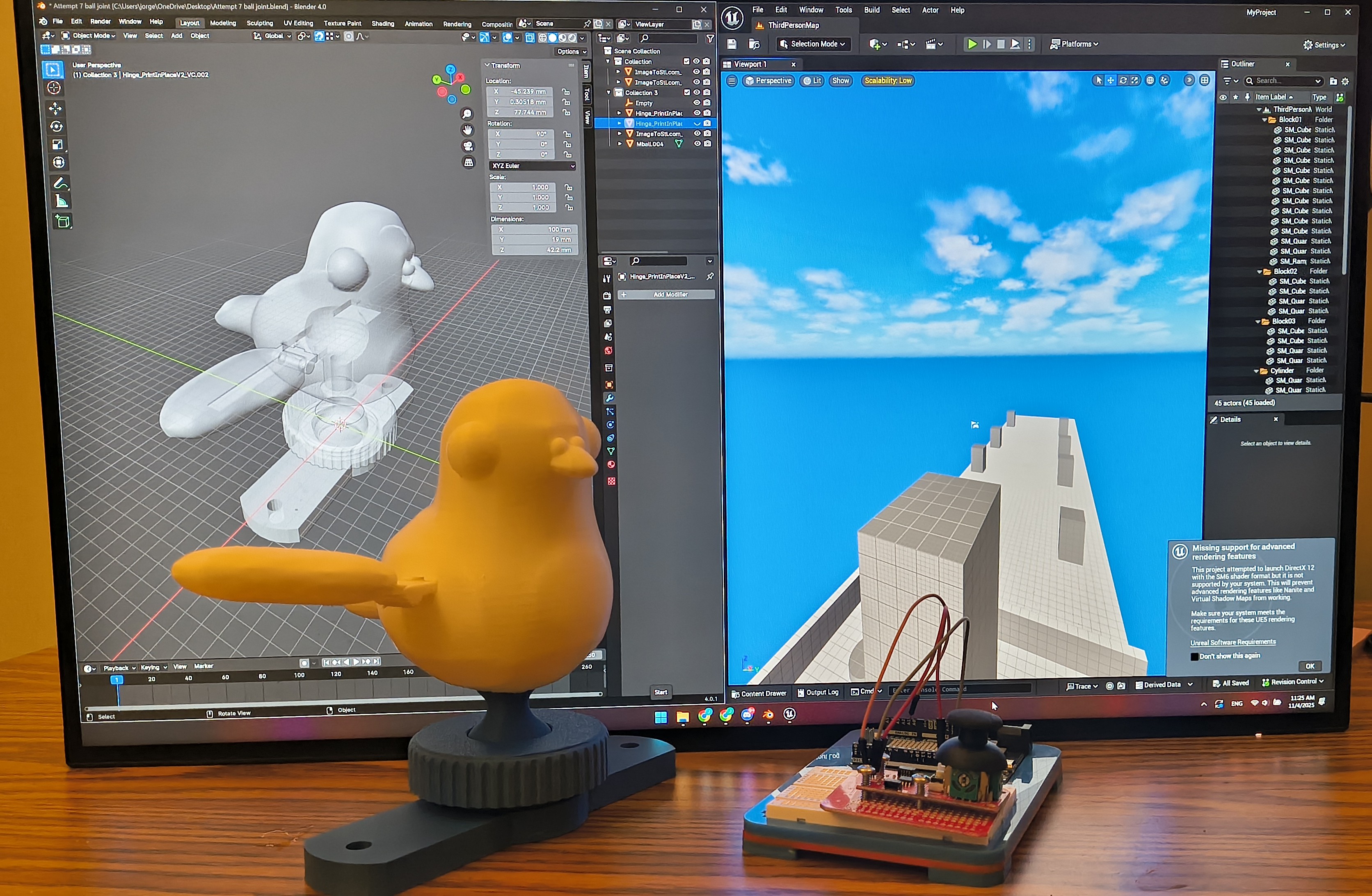Toggle visibility eye for Empty object
1372x896 pixels.
[696, 103]
